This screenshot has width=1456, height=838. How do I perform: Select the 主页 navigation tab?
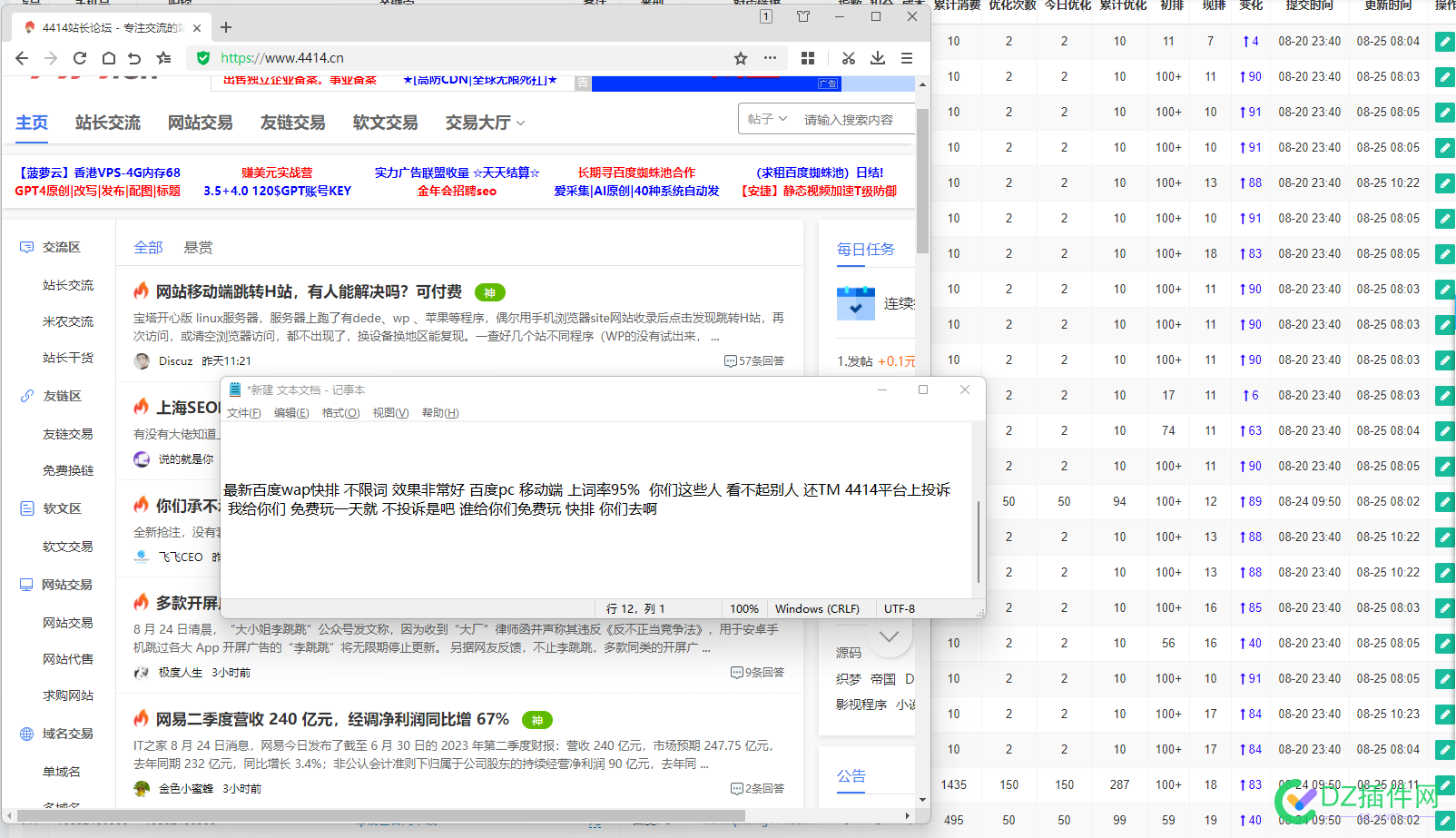(x=32, y=123)
